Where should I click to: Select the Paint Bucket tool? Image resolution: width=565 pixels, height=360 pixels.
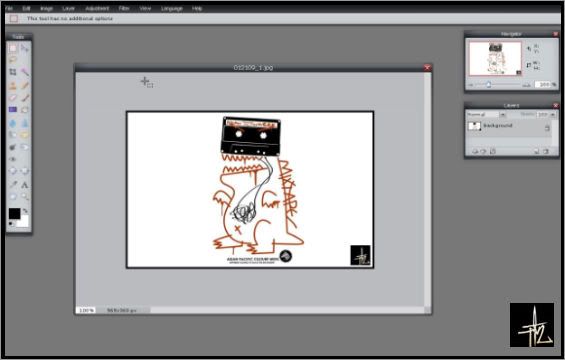(x=25, y=110)
